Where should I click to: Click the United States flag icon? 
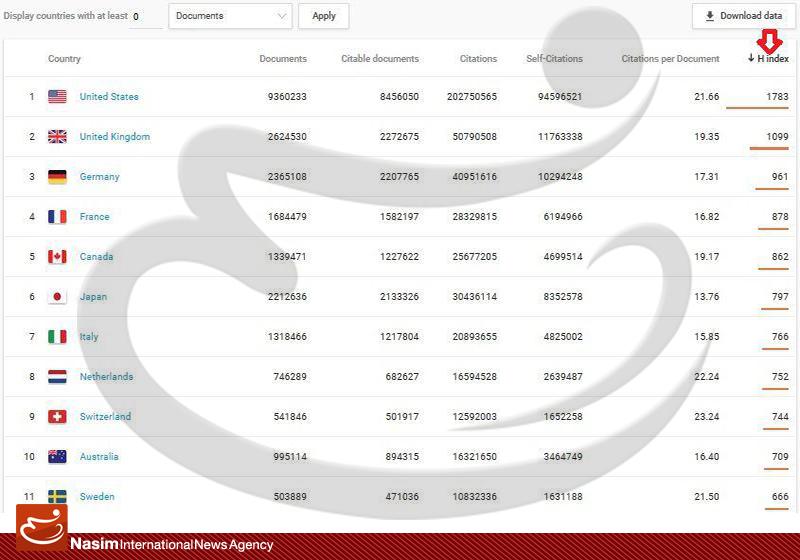pos(57,97)
